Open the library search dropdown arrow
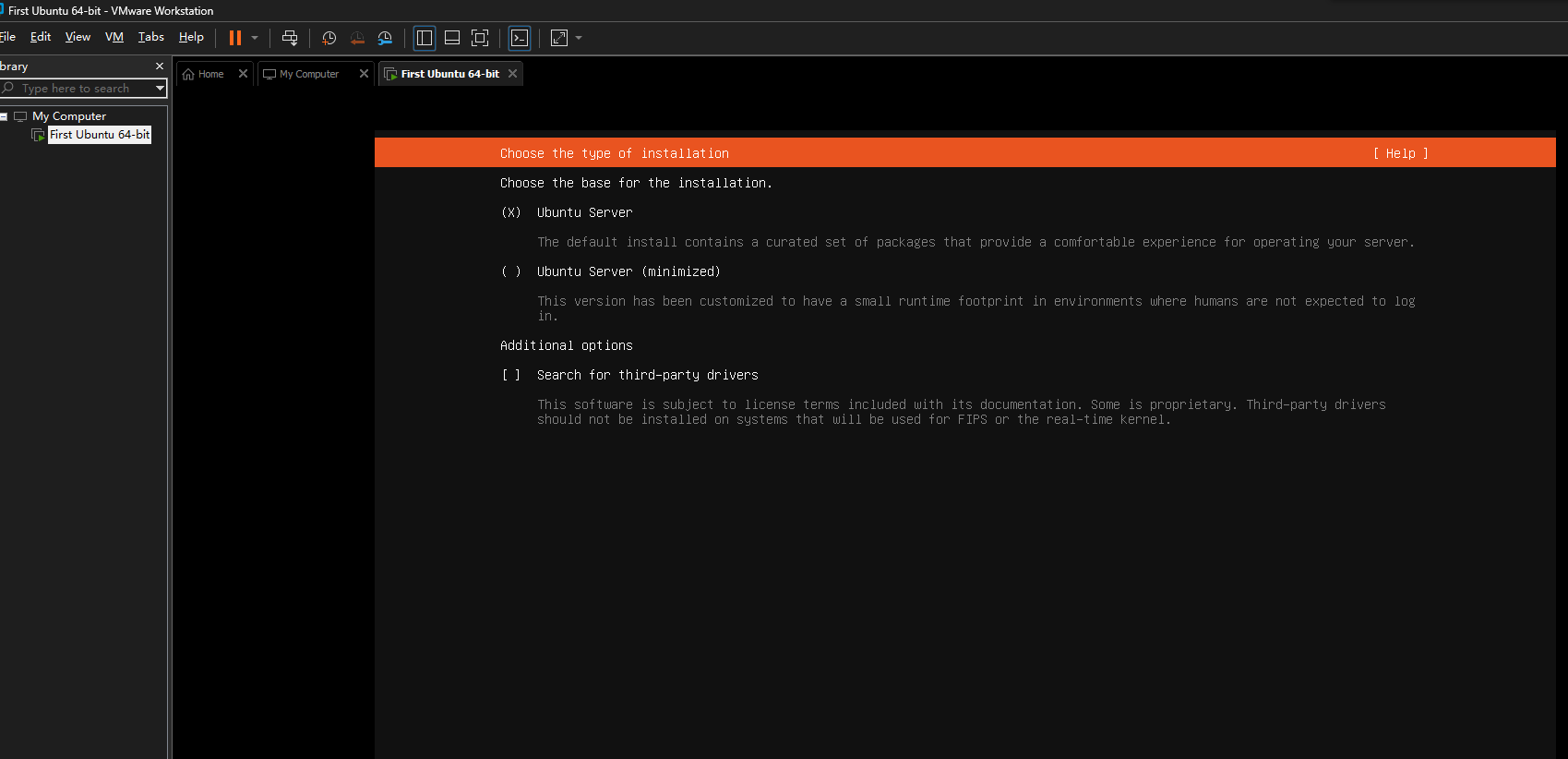 coord(160,89)
